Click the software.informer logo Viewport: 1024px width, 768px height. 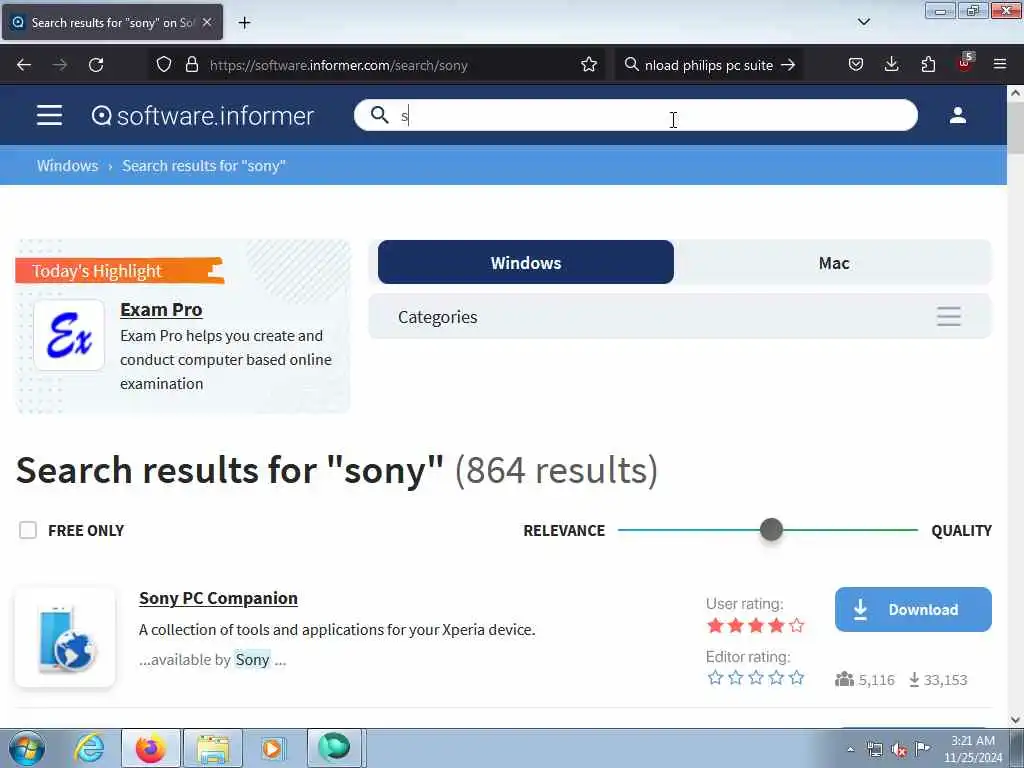pyautogui.click(x=202, y=116)
